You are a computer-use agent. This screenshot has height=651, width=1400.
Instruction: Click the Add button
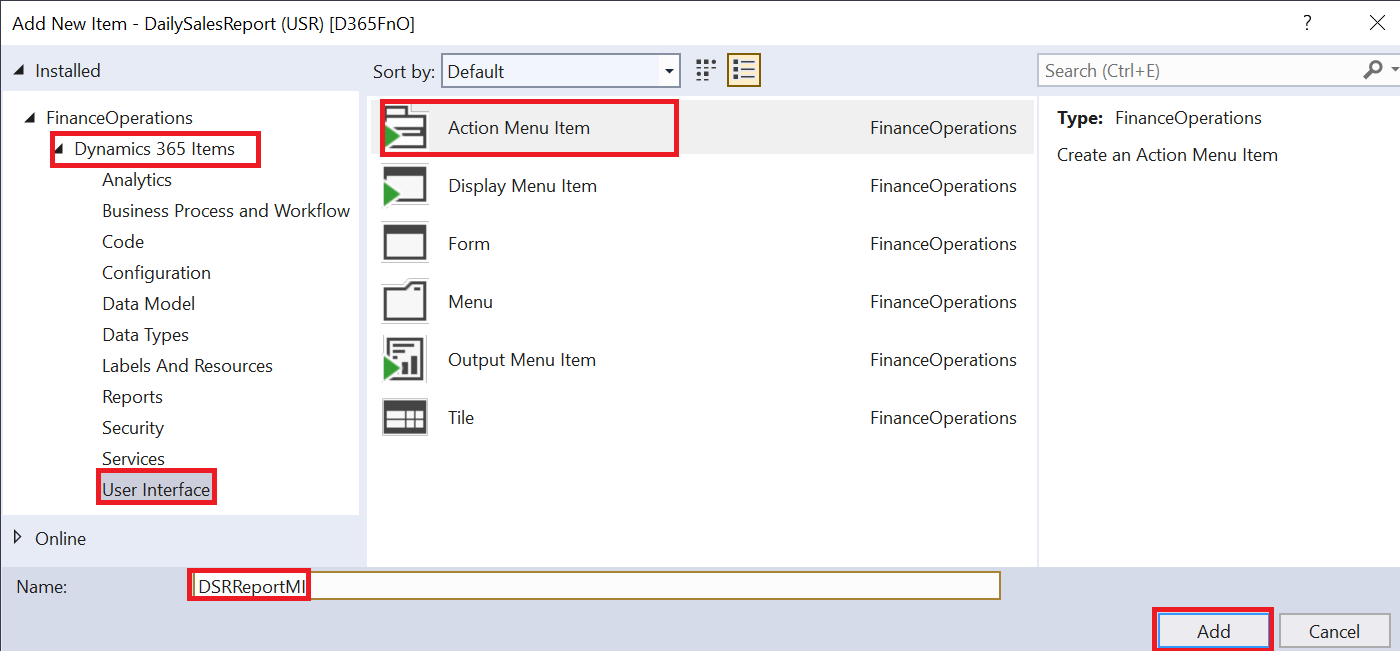(x=1212, y=630)
